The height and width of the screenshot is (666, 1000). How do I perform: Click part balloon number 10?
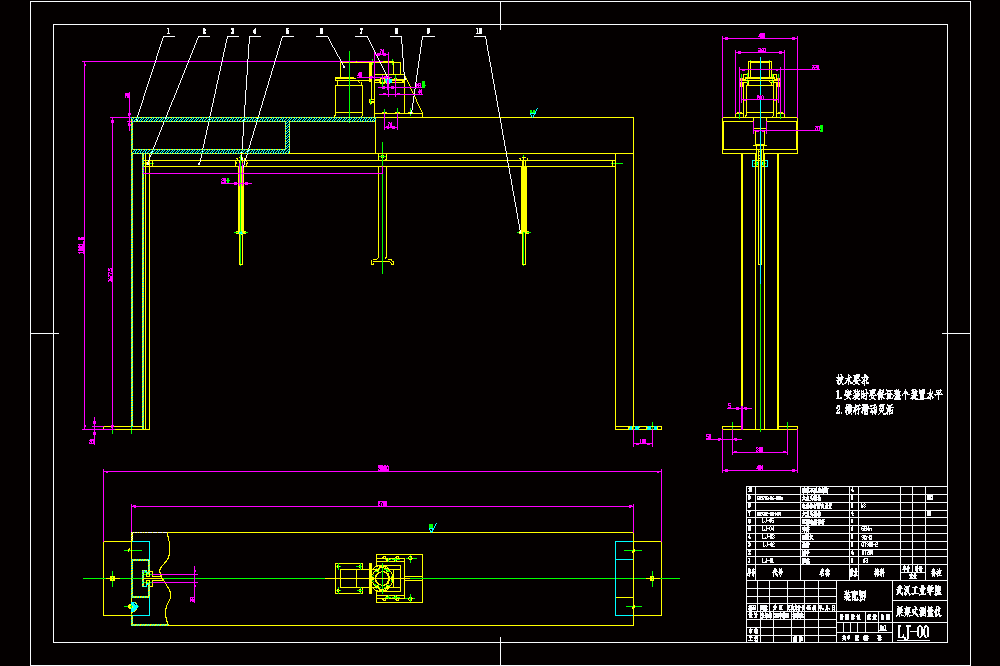pos(479,31)
